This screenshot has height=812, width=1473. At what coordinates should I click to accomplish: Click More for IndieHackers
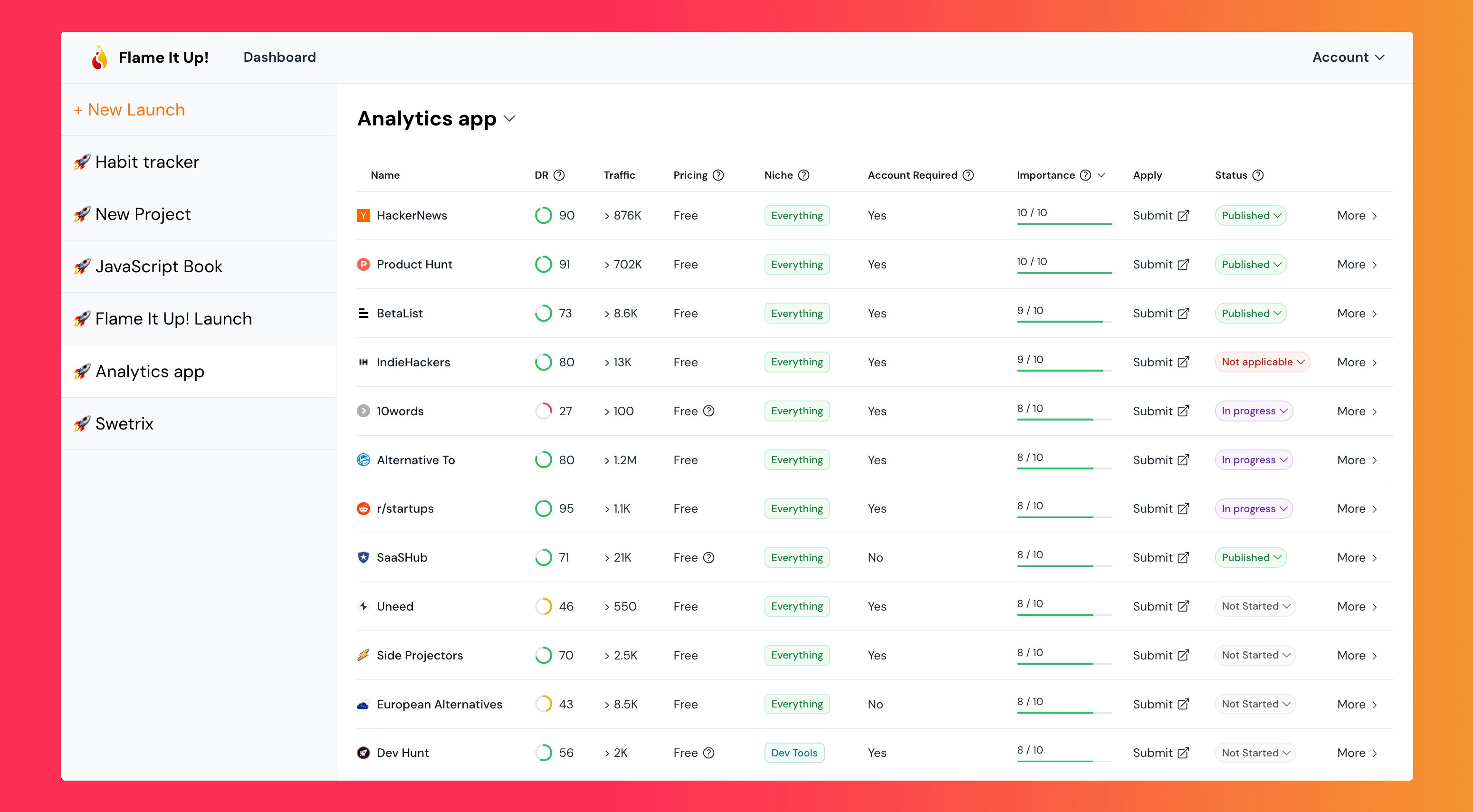tap(1357, 362)
